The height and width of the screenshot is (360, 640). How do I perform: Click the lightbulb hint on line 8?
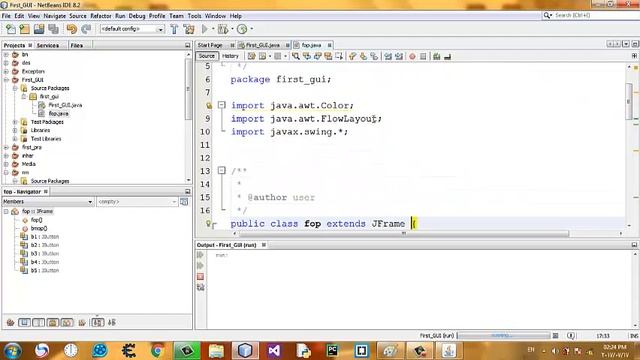(209, 106)
